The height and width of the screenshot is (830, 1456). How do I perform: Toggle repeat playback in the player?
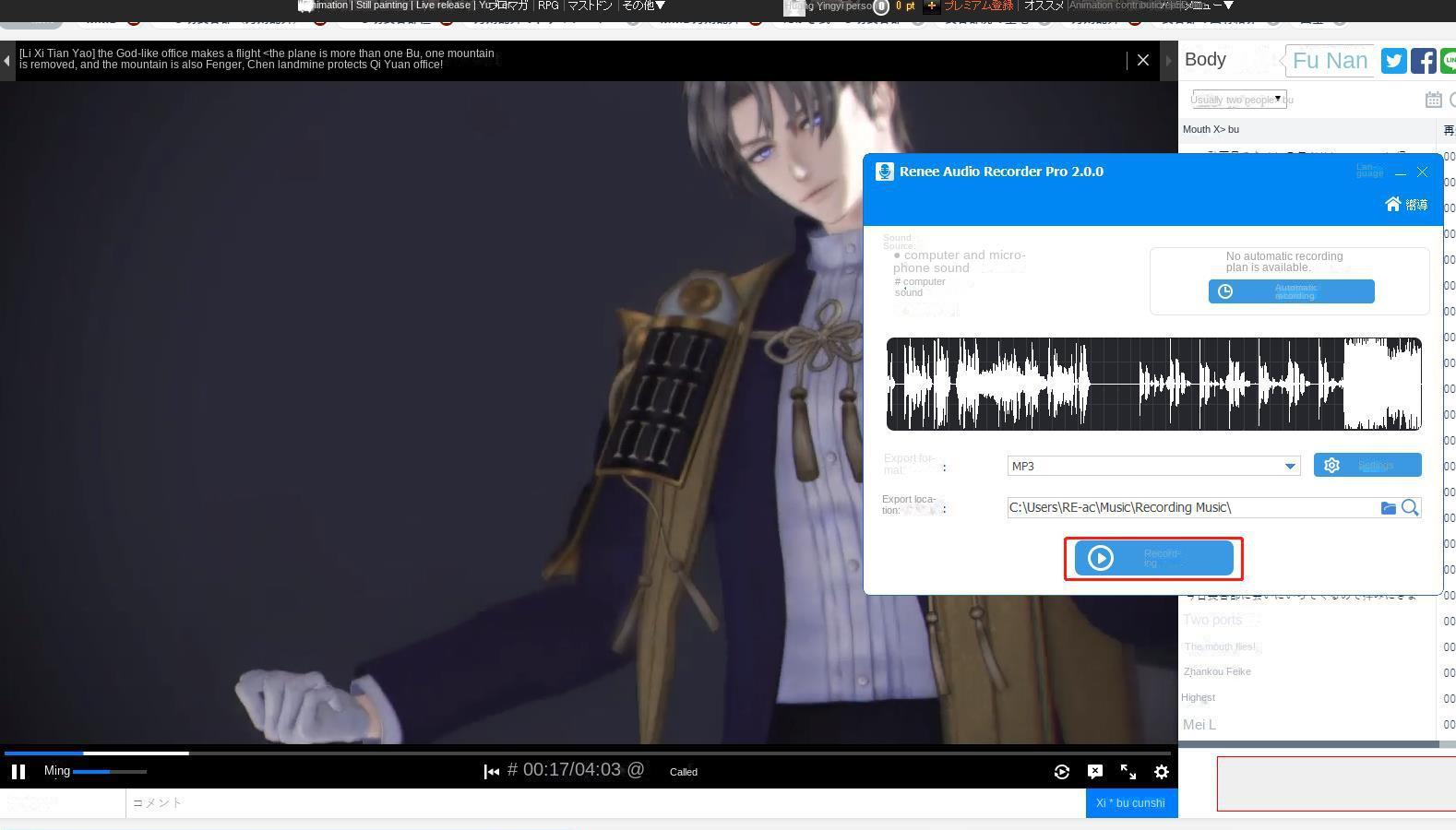tap(1062, 772)
